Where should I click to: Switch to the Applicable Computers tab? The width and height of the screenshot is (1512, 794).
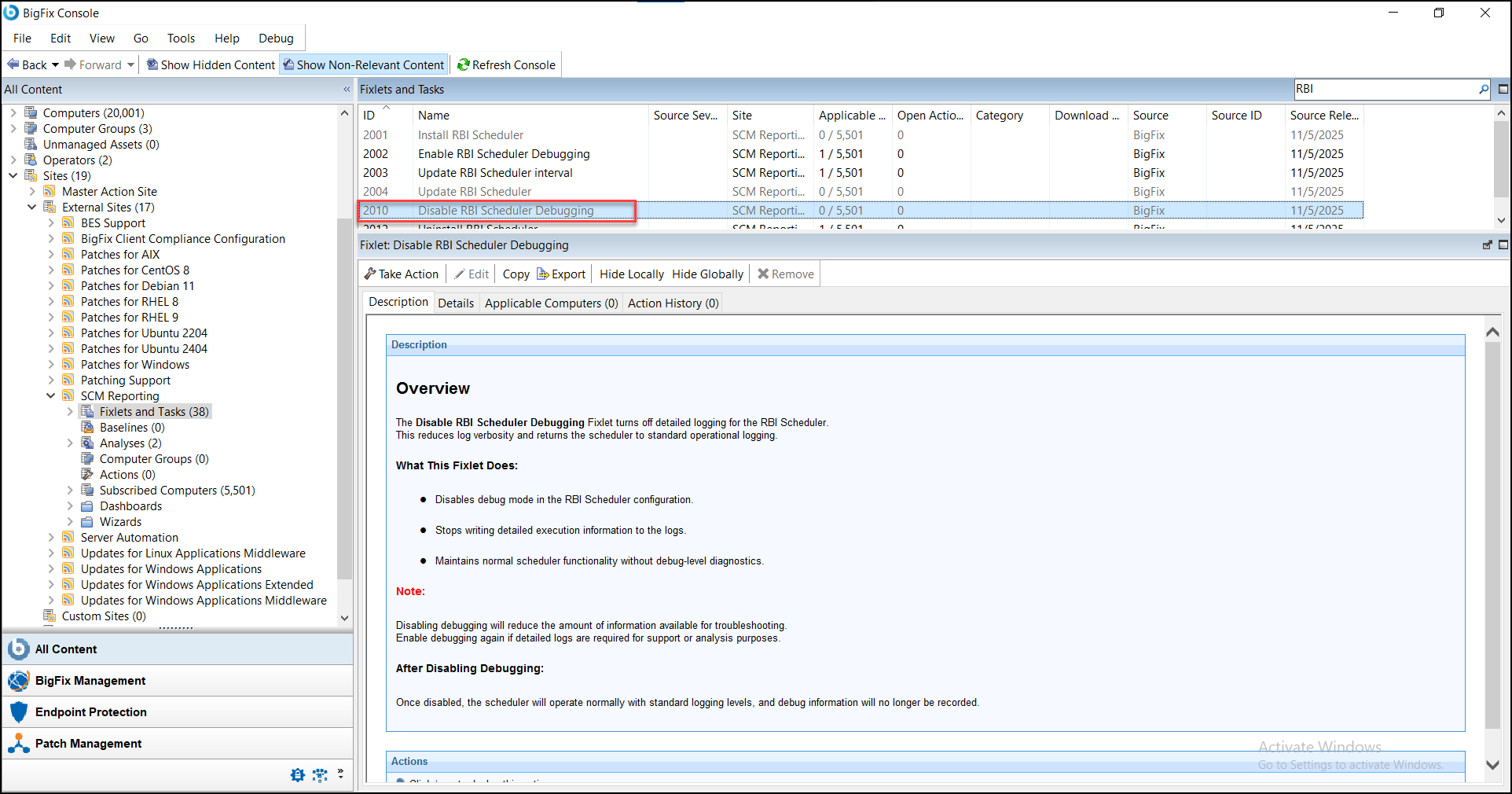coord(550,303)
